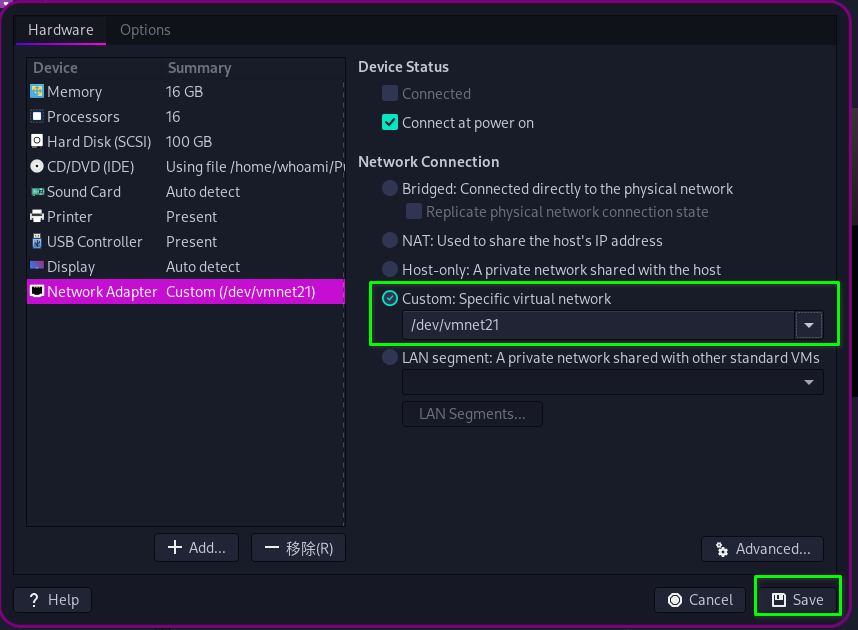Click the Hard Disk (SCSI) icon
The image size is (858, 630).
[37, 142]
